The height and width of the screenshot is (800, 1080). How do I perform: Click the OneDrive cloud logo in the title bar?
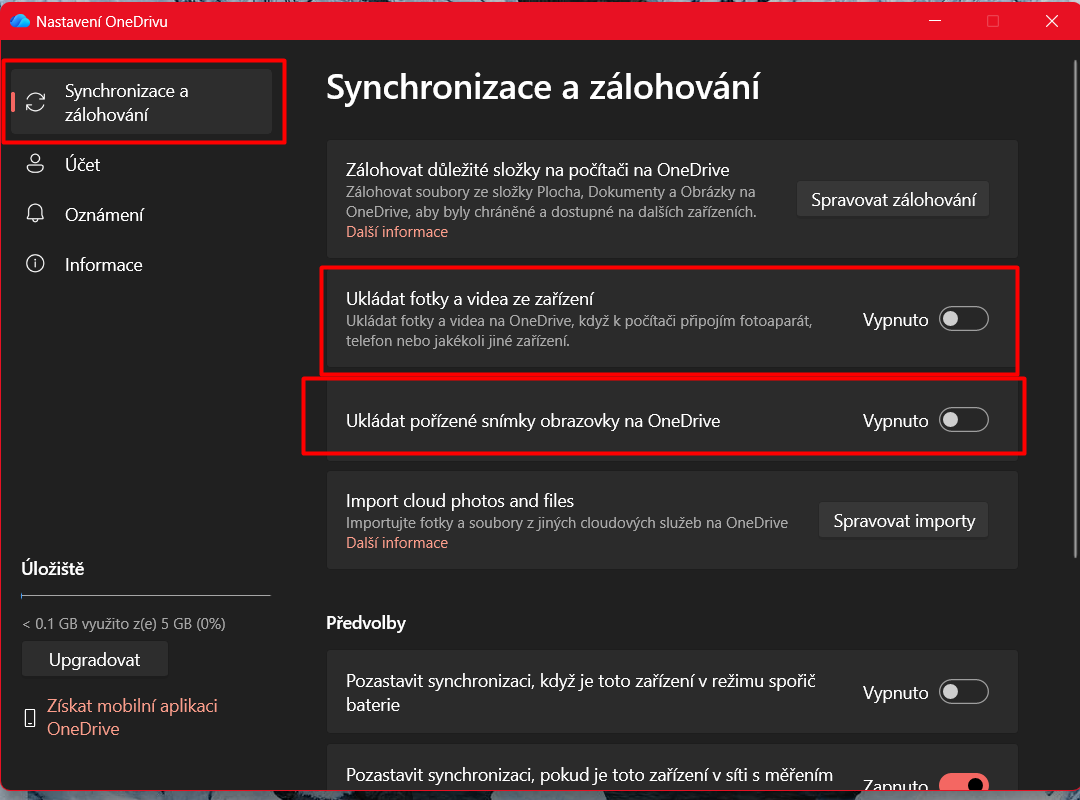[18, 20]
